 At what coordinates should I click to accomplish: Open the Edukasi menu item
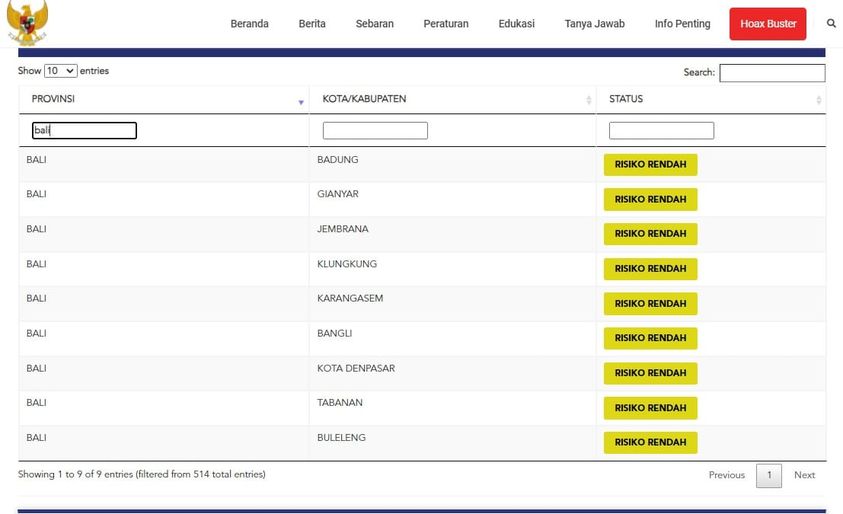pyautogui.click(x=516, y=24)
